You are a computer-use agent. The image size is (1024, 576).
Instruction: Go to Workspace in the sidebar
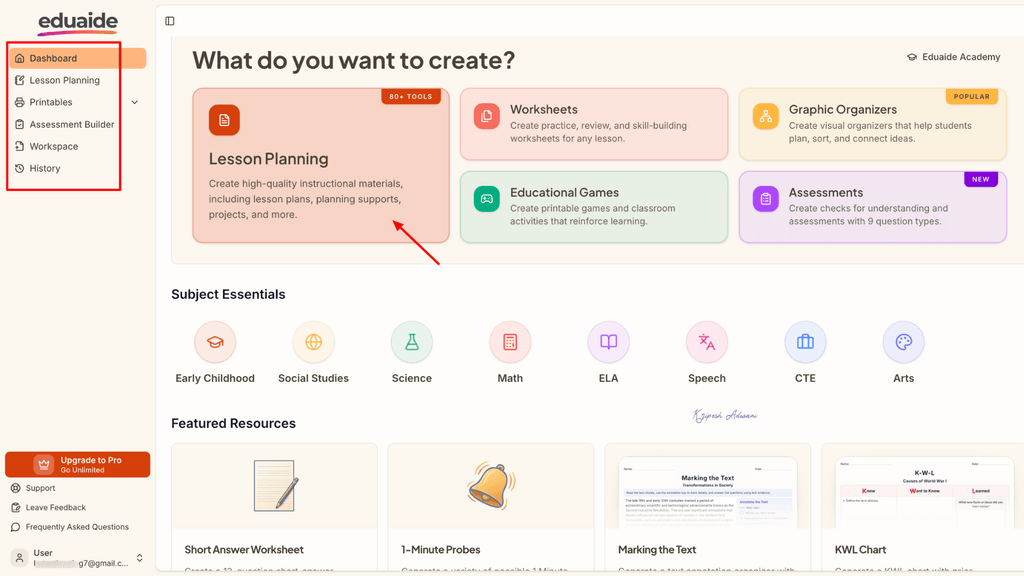click(x=54, y=146)
